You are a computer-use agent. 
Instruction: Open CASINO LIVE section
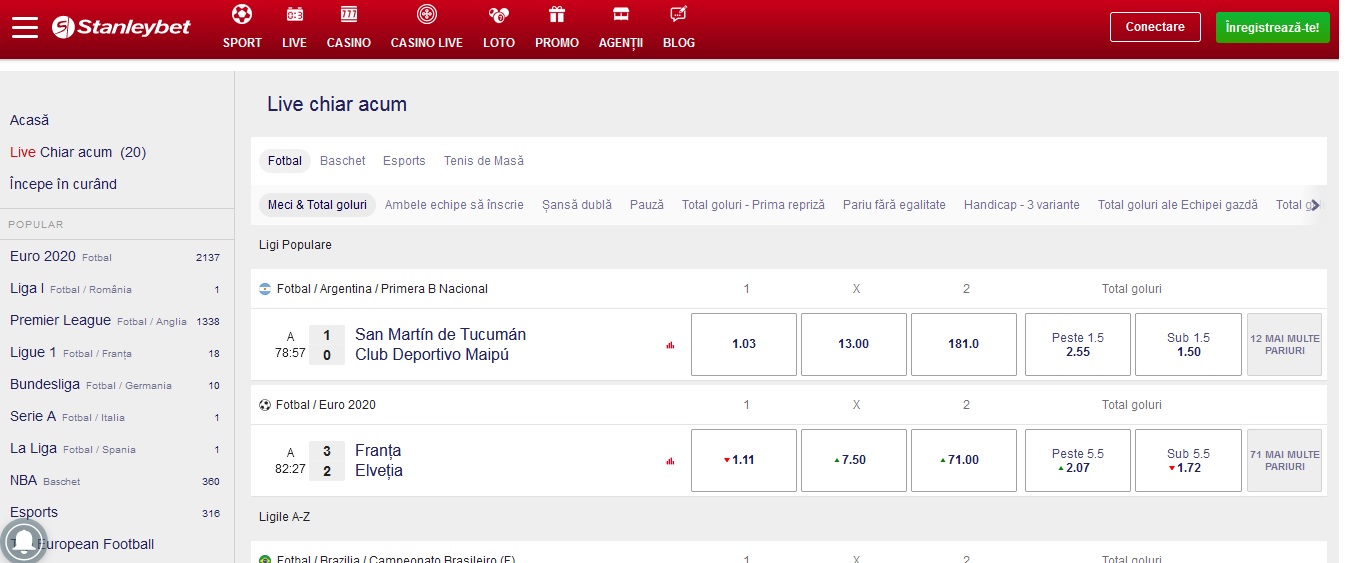click(427, 27)
